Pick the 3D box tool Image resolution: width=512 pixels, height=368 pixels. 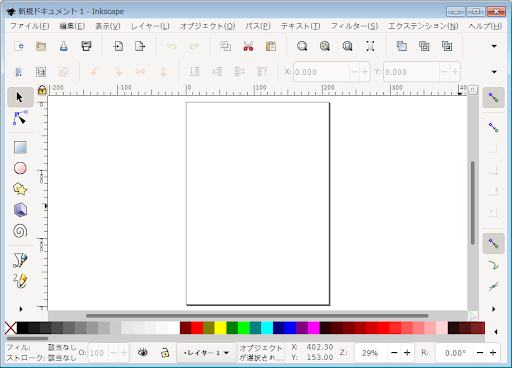(x=20, y=210)
